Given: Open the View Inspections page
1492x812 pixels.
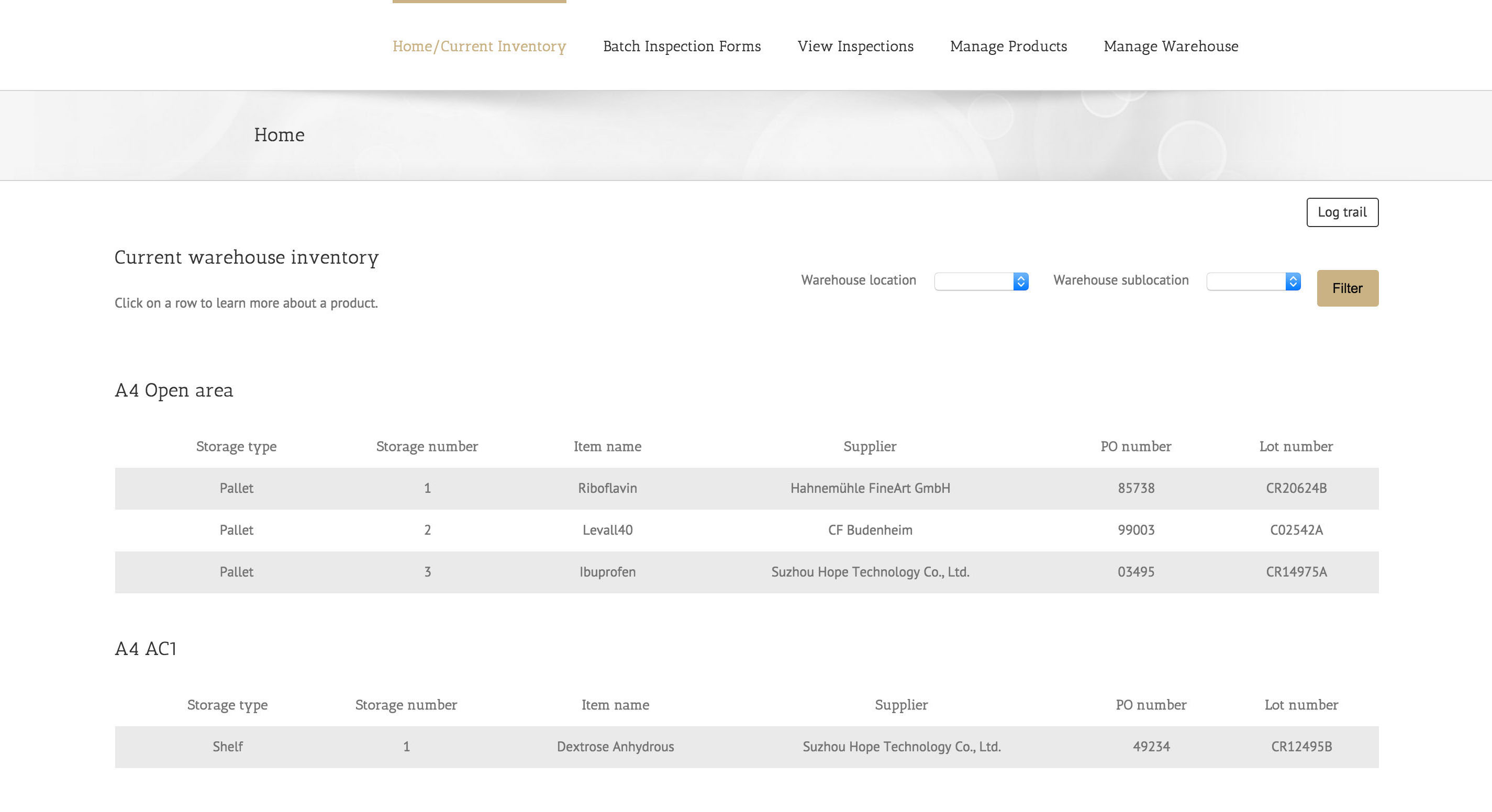Looking at the screenshot, I should point(855,46).
